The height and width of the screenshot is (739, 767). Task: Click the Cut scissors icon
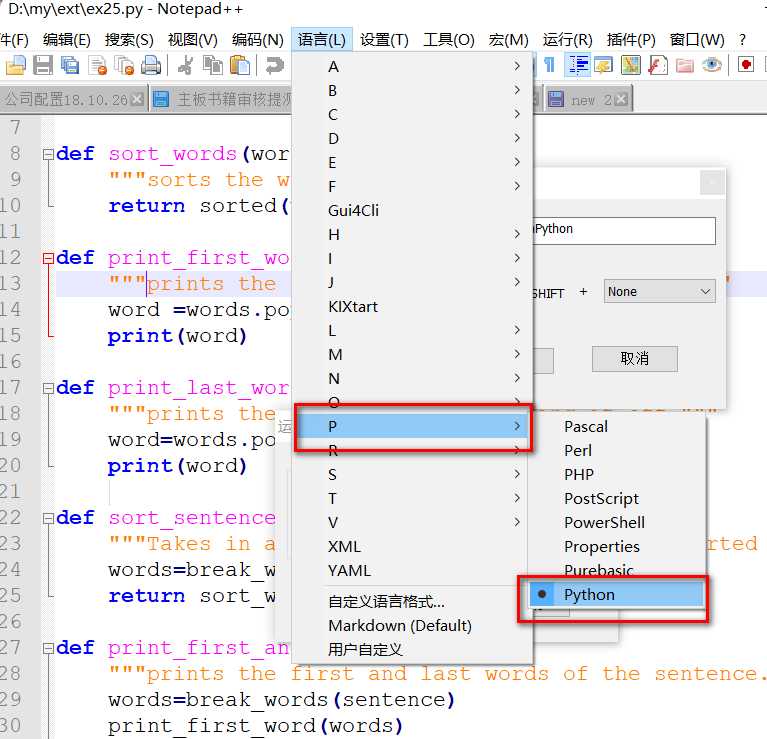point(185,65)
